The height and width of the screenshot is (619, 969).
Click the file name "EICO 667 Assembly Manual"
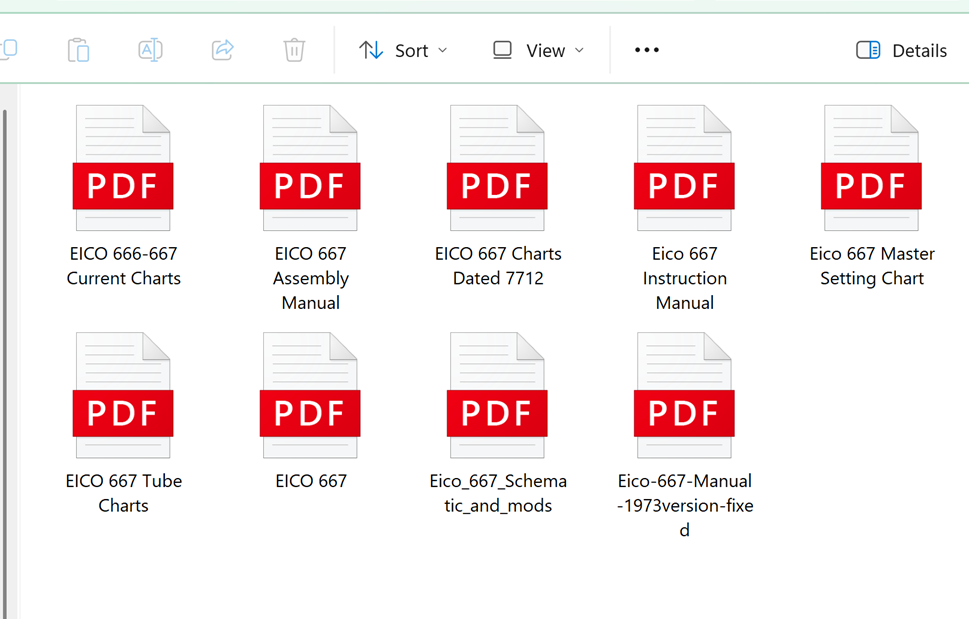311,279
